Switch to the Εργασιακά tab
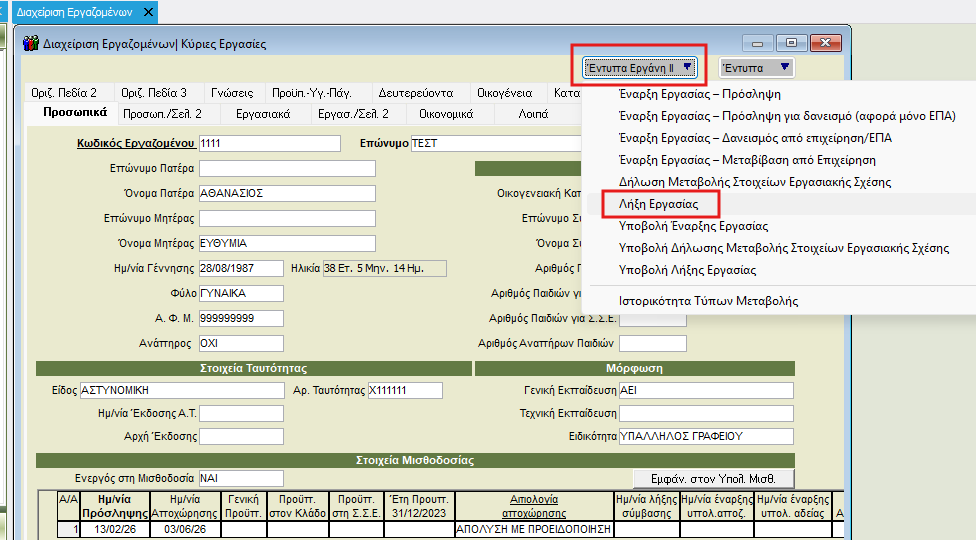The image size is (976, 540). tap(262, 114)
